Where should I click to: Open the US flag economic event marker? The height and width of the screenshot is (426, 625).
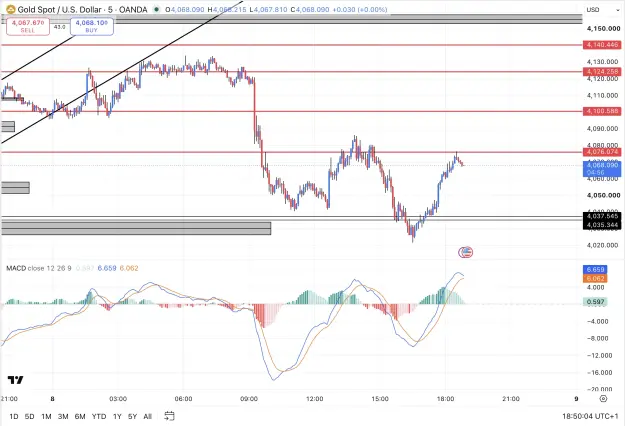466,252
